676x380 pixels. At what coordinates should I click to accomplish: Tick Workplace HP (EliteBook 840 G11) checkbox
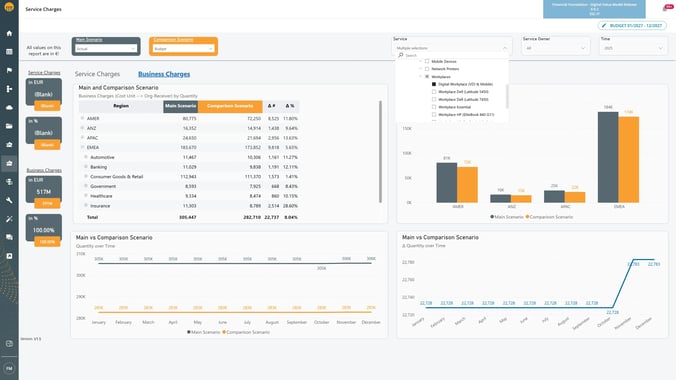(x=434, y=114)
